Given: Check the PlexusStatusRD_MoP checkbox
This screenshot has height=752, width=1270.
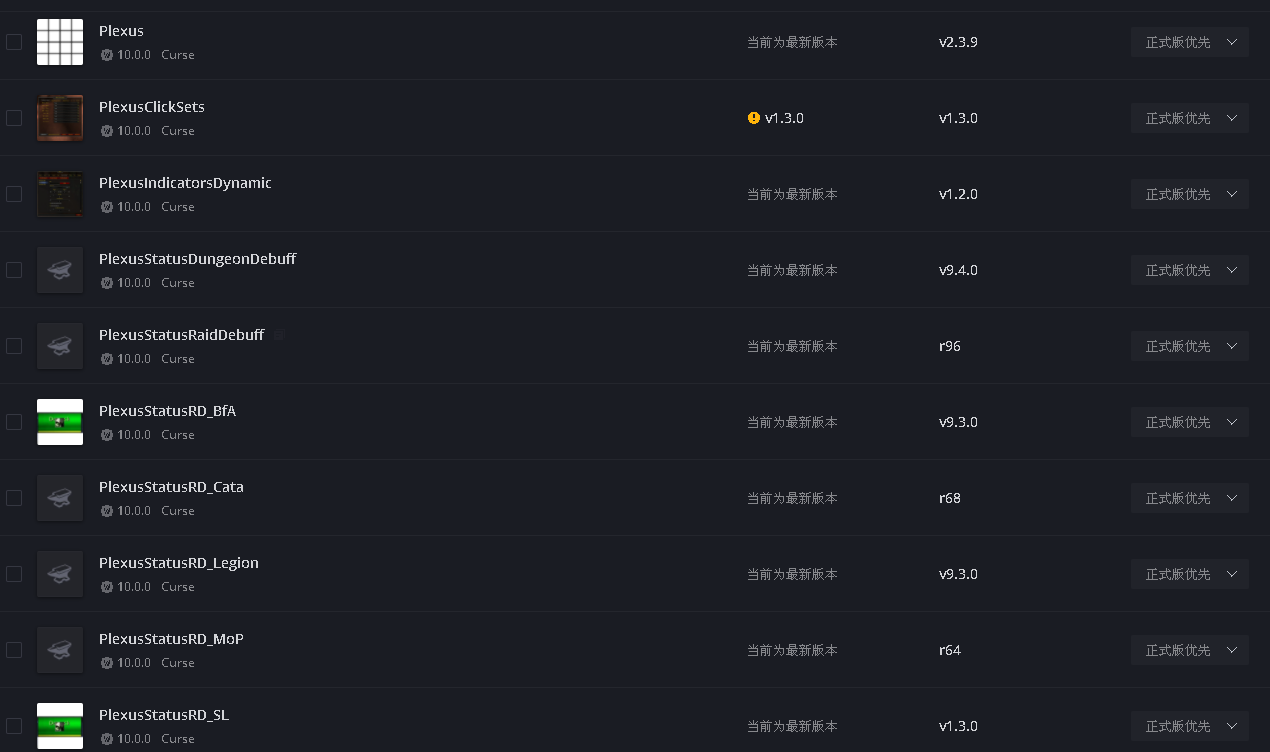Looking at the screenshot, I should [x=14, y=650].
